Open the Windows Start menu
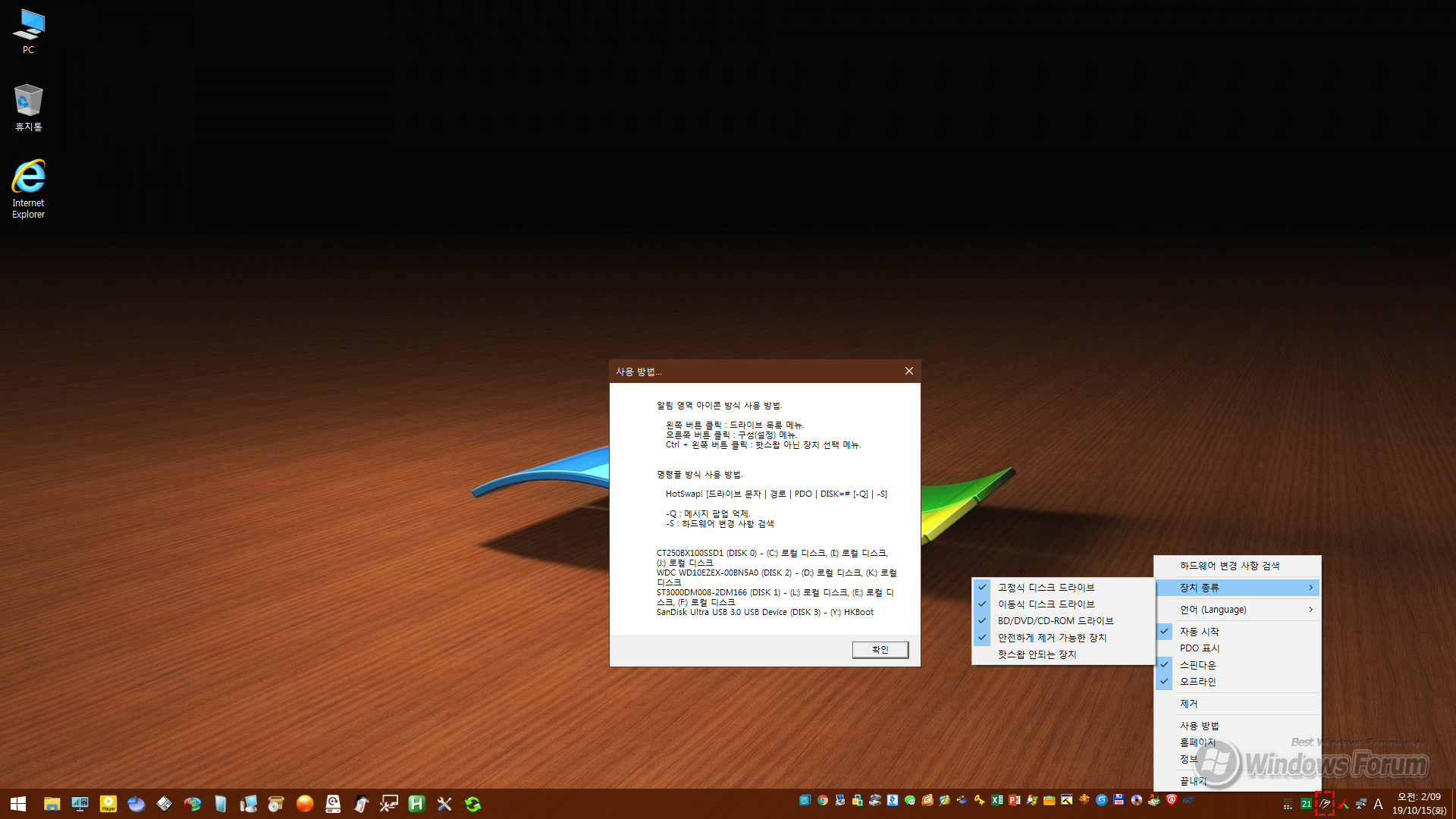The image size is (1456, 819). click(x=18, y=804)
